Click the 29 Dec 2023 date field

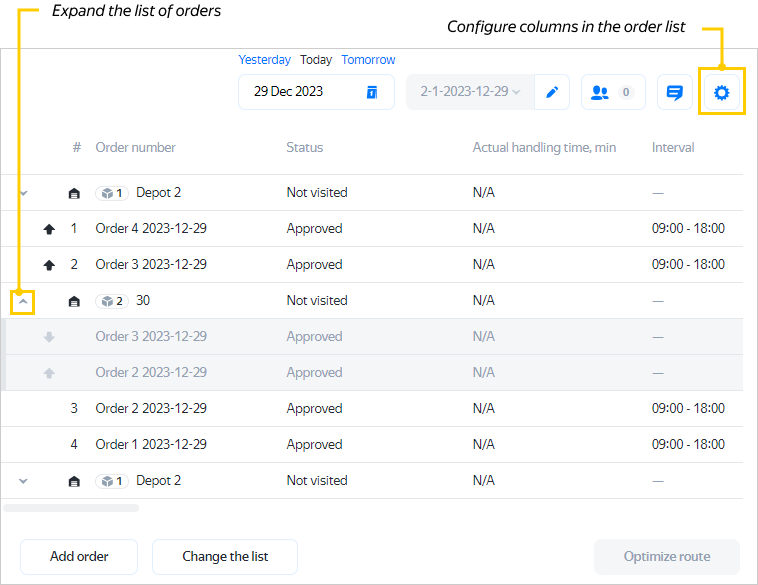pyautogui.click(x=300, y=92)
